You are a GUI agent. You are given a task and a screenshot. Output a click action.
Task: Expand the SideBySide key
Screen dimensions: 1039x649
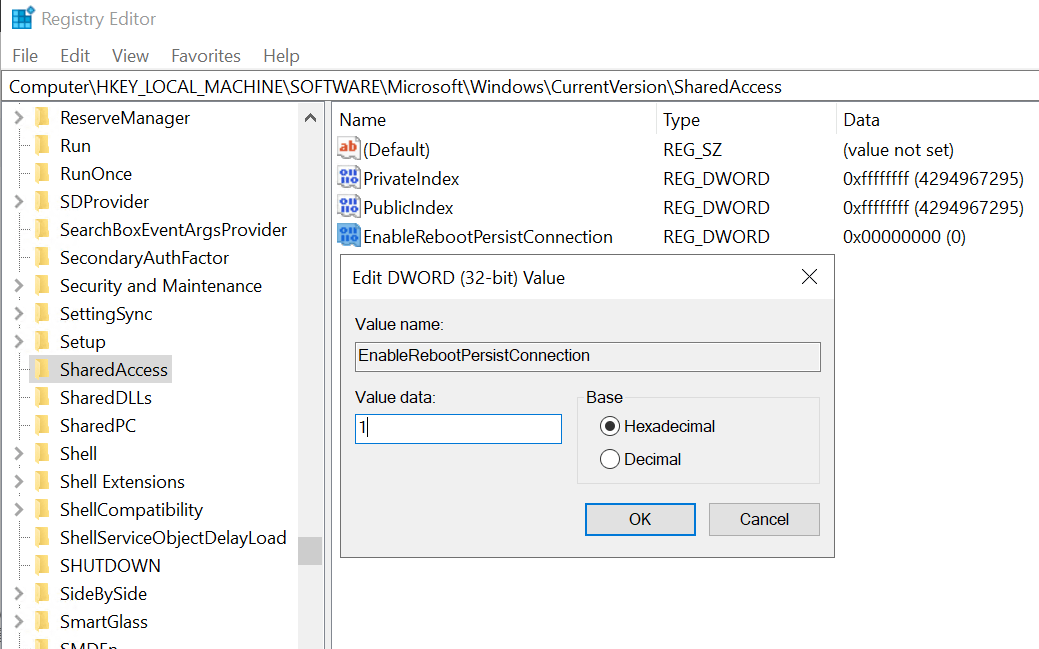point(19,593)
